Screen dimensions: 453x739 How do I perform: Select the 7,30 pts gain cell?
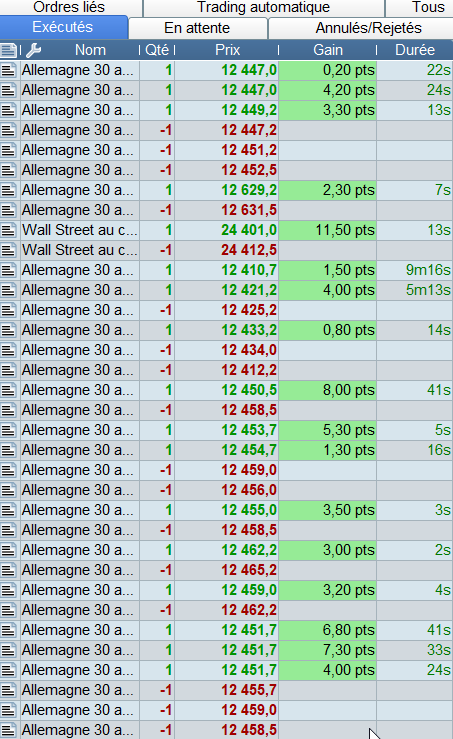point(328,650)
